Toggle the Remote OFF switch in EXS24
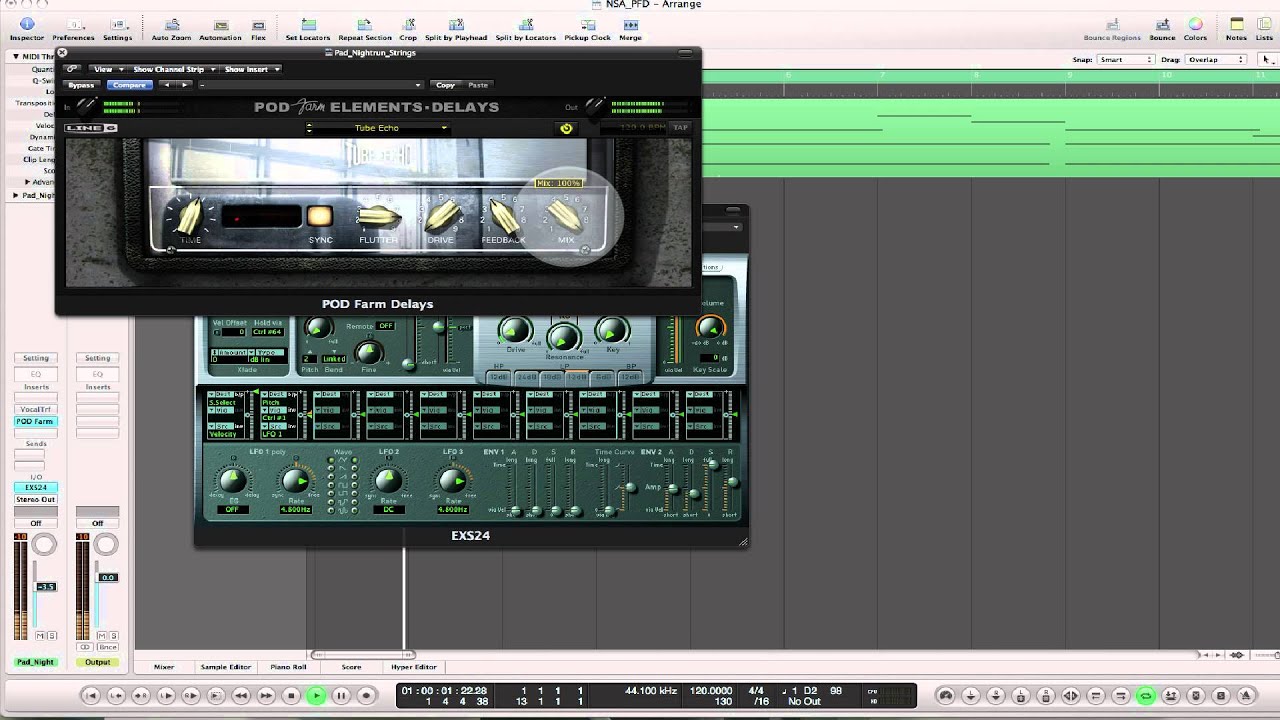This screenshot has height=720, width=1280. pos(385,326)
